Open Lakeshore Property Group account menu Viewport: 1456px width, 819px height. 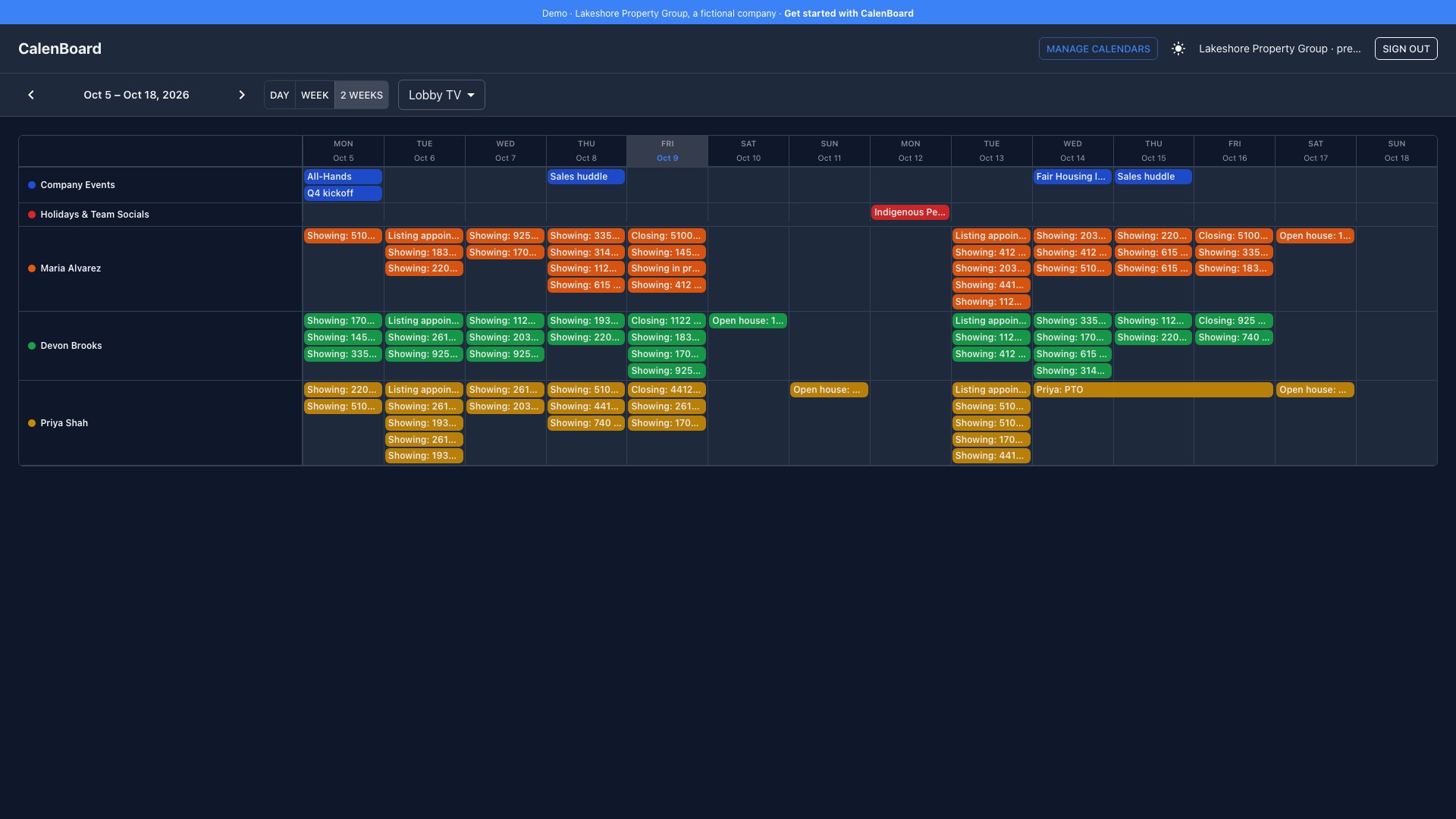(1279, 49)
